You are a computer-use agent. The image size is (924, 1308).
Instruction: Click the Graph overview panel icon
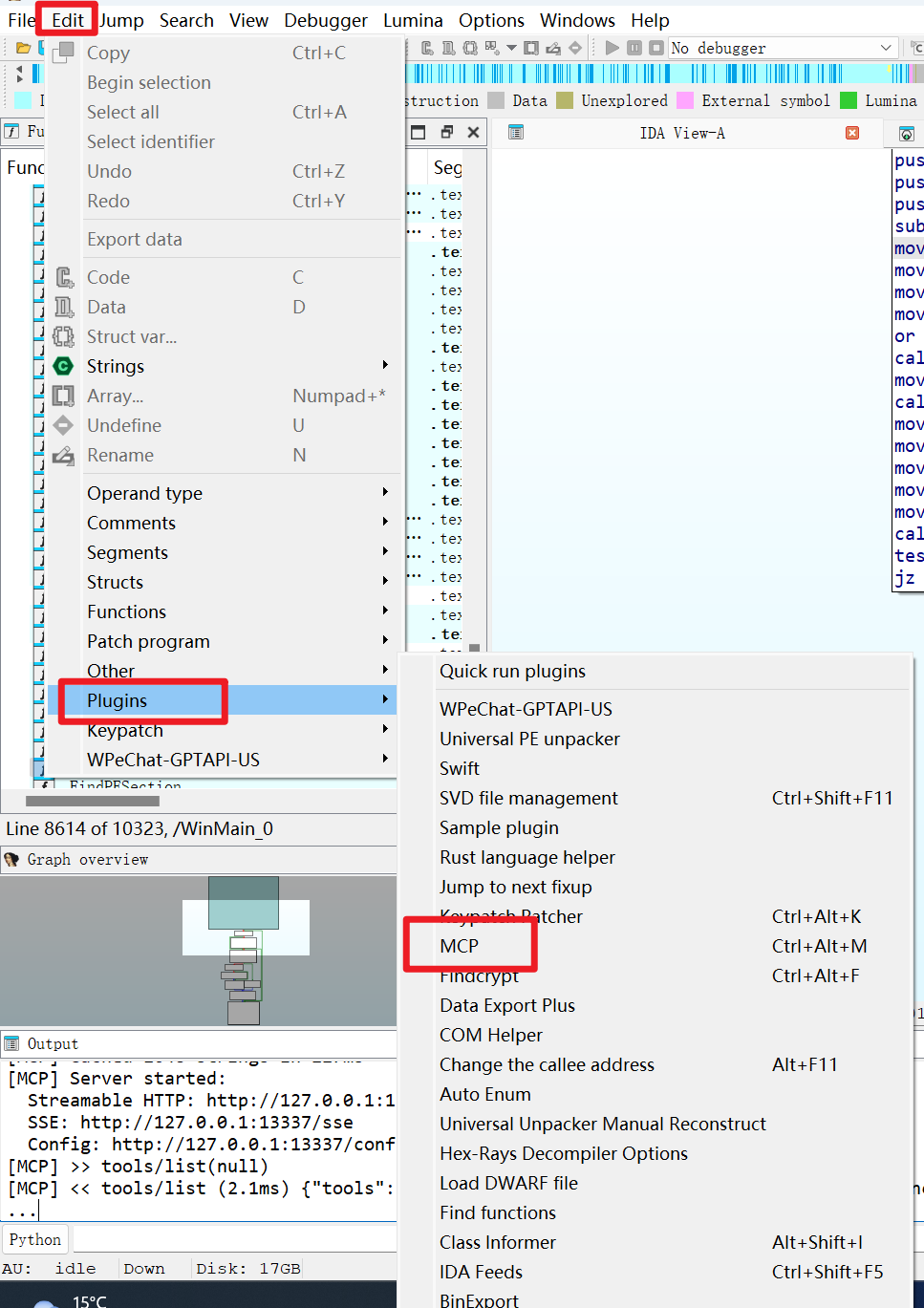click(x=11, y=859)
